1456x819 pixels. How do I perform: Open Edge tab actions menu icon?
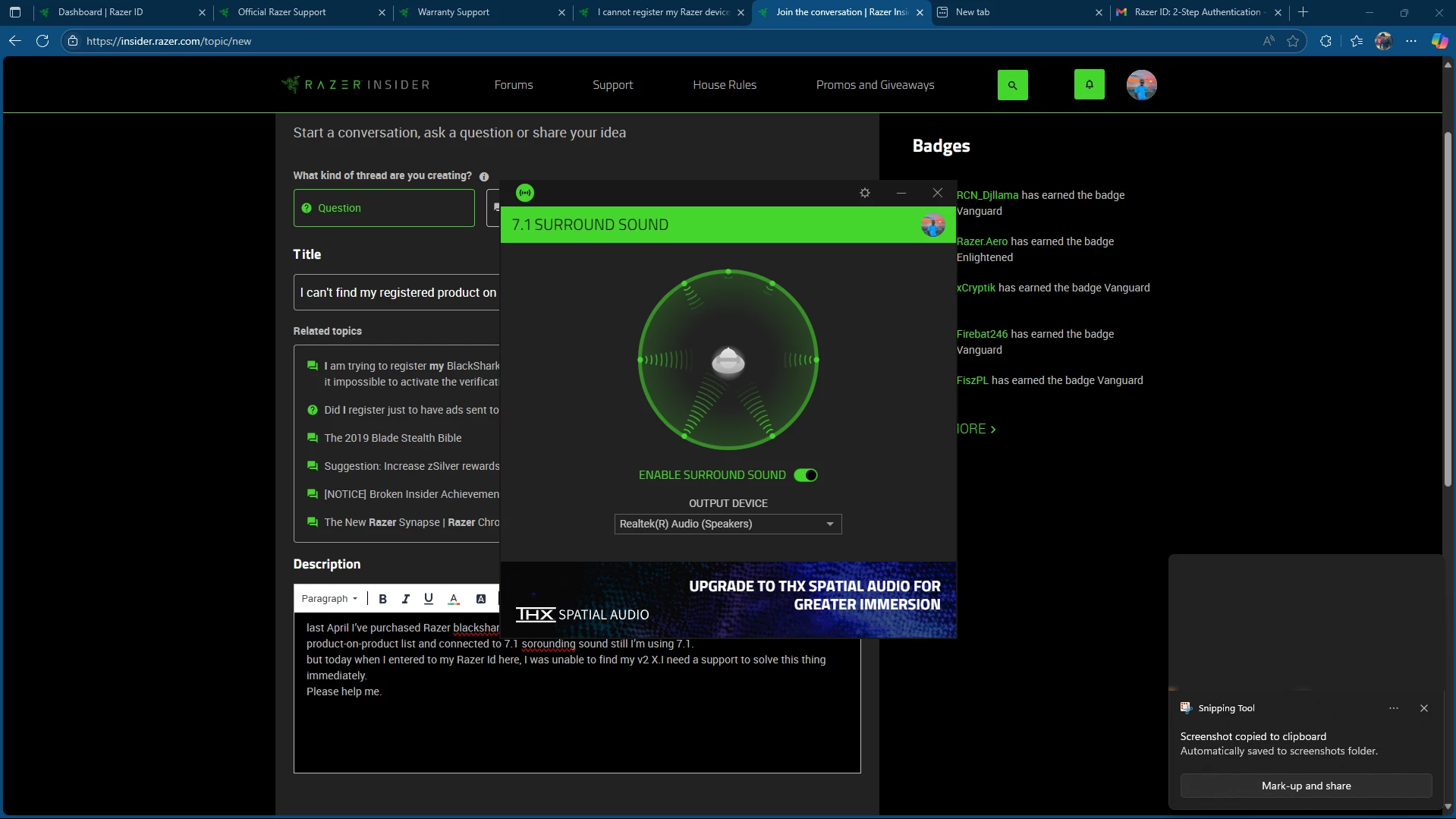(x=15, y=12)
